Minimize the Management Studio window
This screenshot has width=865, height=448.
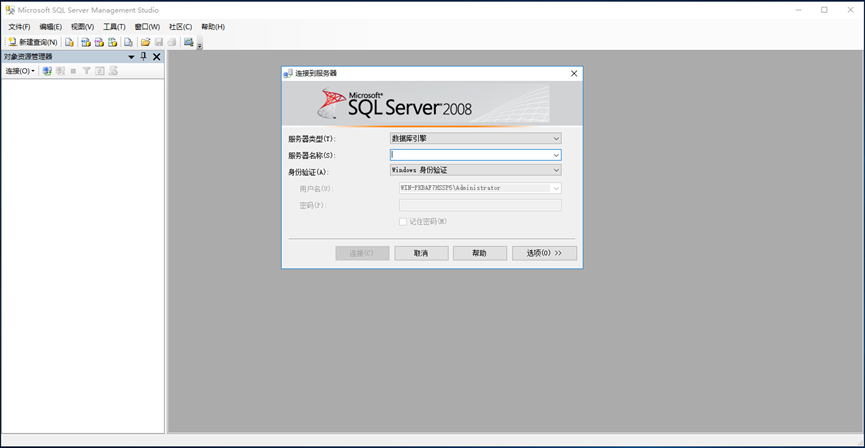[798, 10]
